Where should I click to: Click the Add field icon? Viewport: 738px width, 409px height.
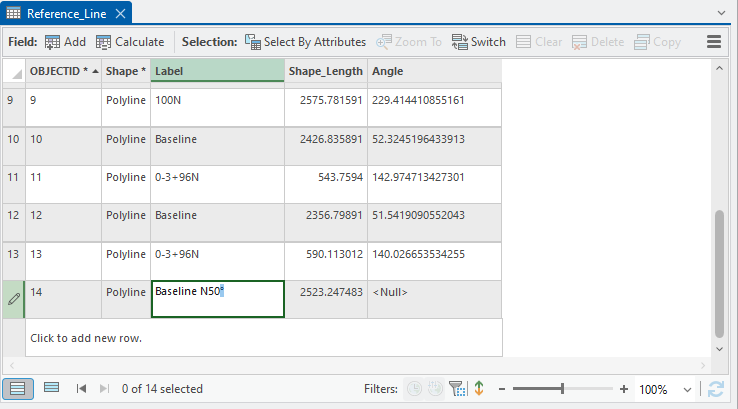click(x=65, y=42)
